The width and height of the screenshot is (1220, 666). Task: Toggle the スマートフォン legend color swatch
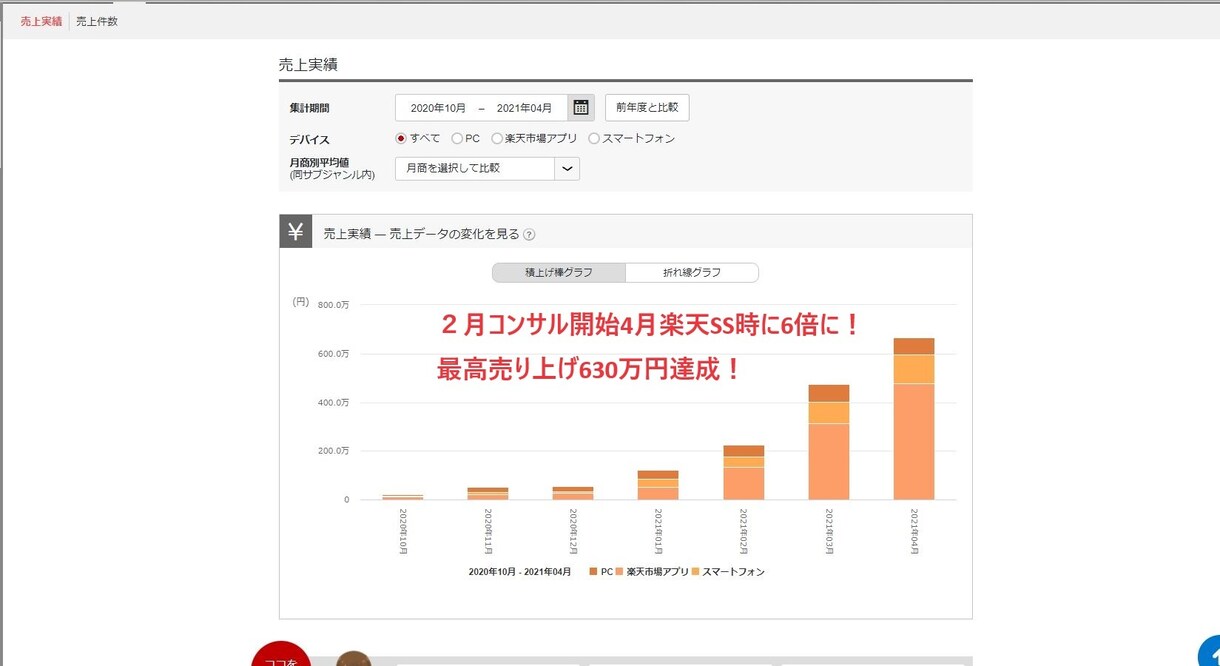tap(696, 572)
